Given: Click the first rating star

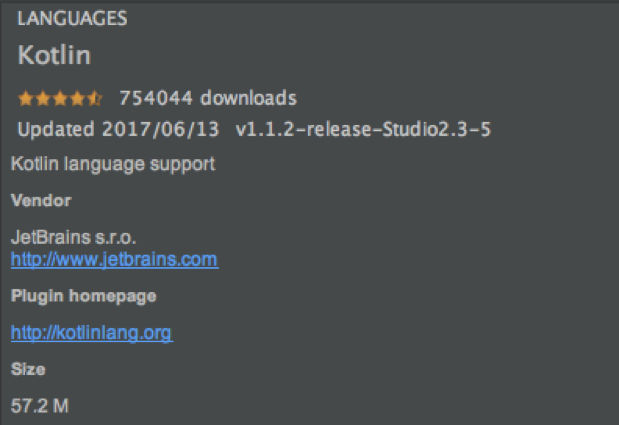Looking at the screenshot, I should pyautogui.click(x=26, y=98).
